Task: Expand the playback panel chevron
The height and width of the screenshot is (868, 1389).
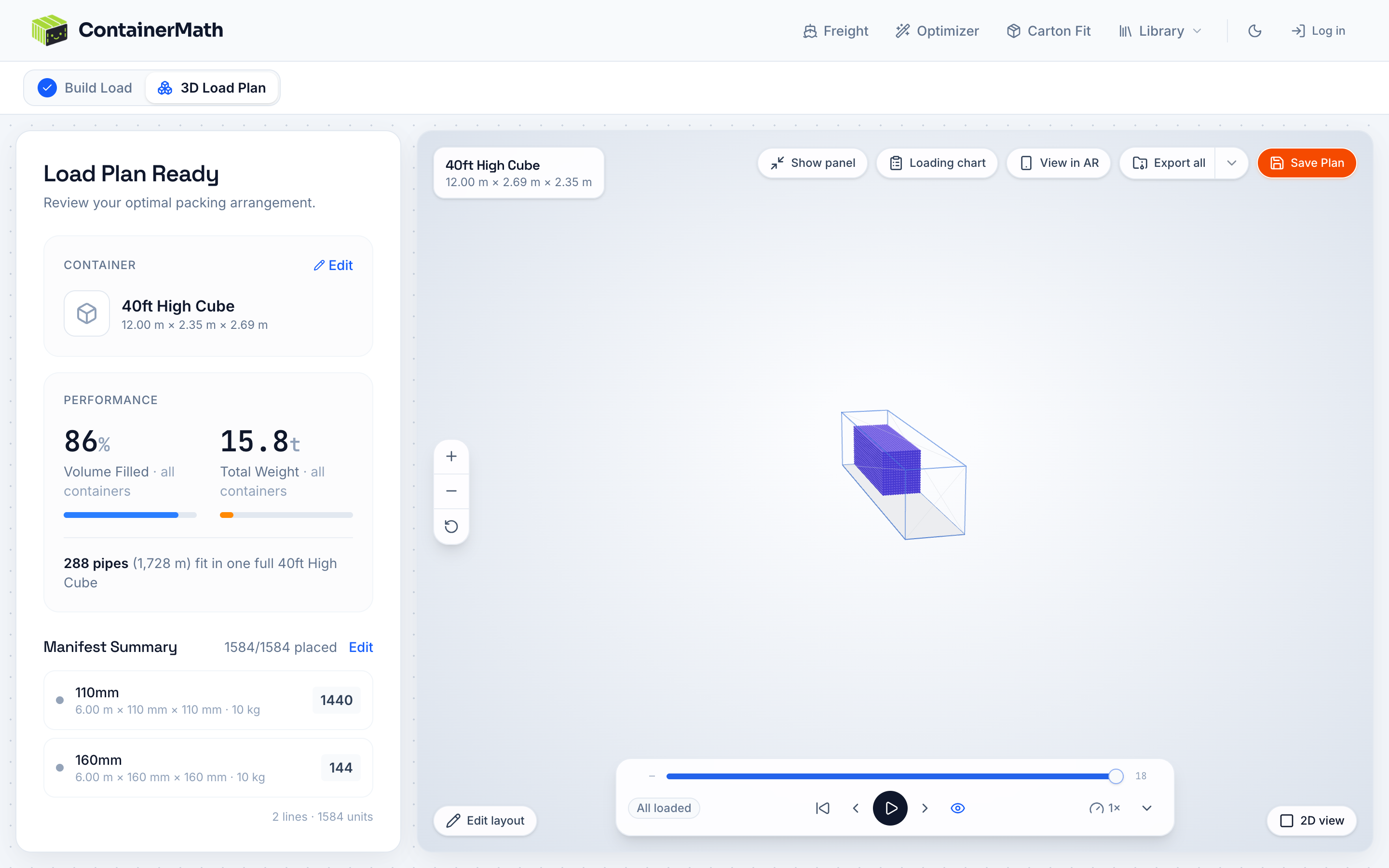Action: [x=1147, y=808]
